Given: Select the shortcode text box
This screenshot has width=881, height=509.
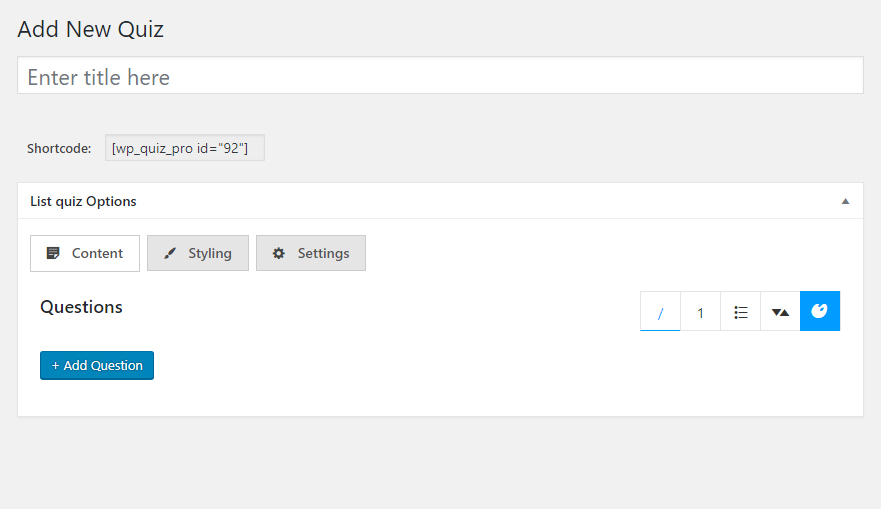Looking at the screenshot, I should pyautogui.click(x=185, y=148).
